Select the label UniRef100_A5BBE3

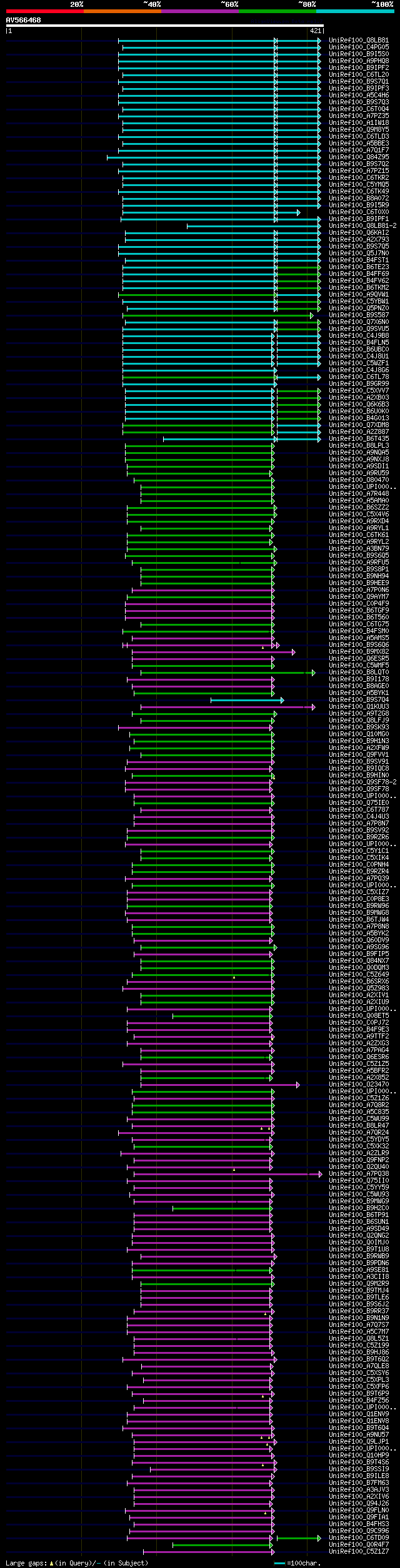click(359, 143)
